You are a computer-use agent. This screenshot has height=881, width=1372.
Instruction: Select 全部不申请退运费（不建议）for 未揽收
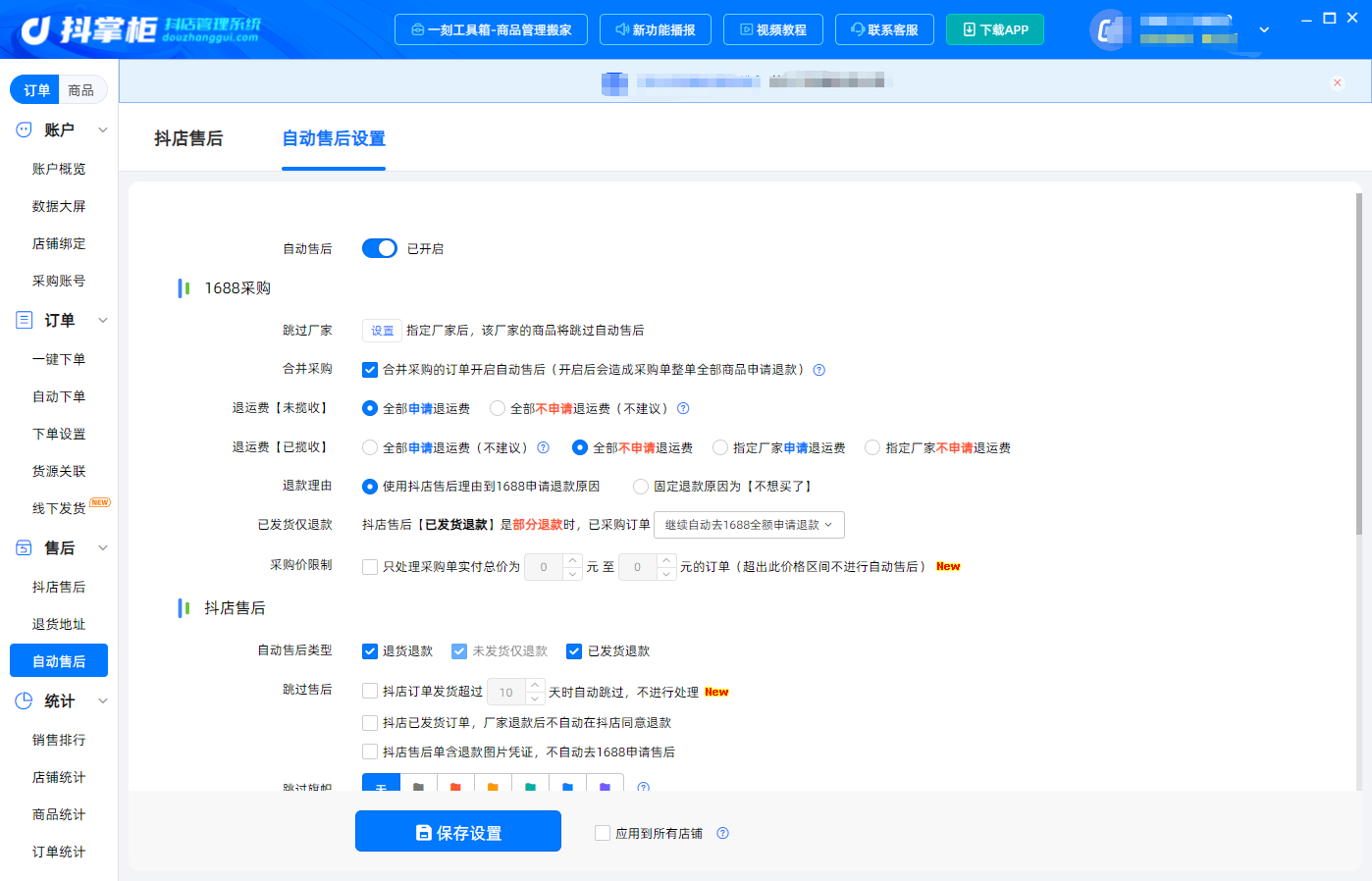[498, 408]
